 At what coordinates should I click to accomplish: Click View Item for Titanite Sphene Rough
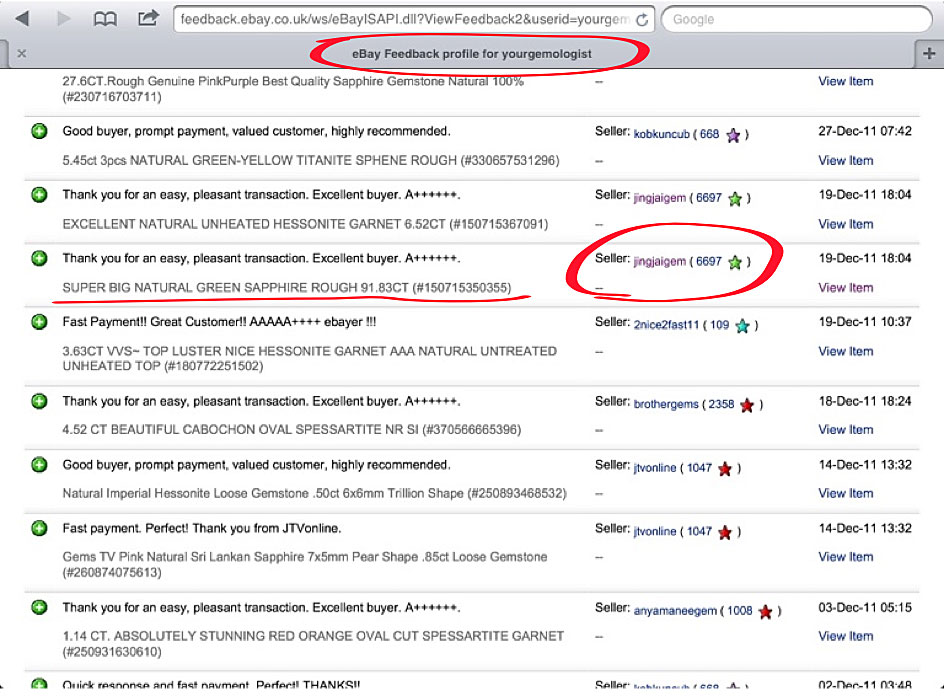coord(845,161)
